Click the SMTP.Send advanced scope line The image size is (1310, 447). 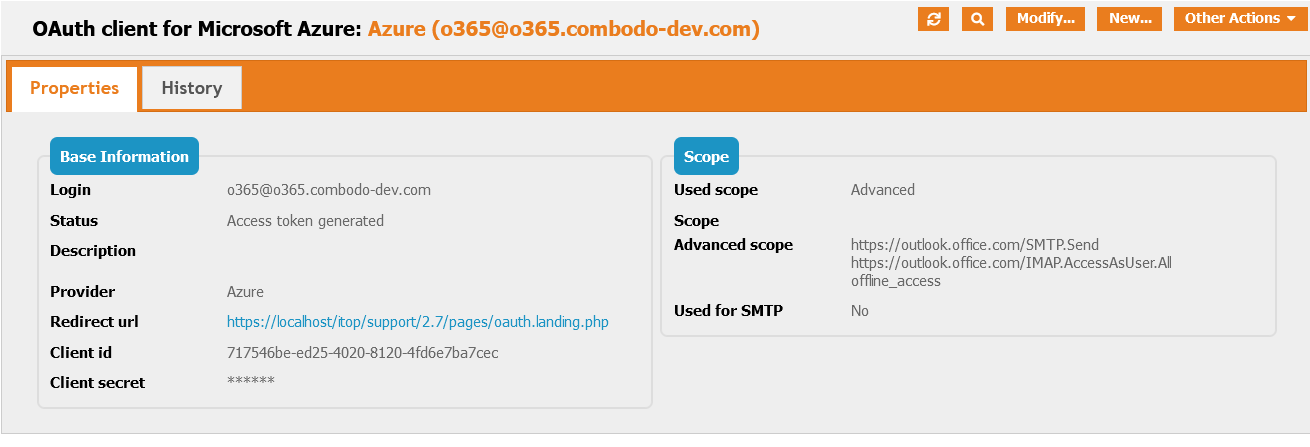[975, 244]
